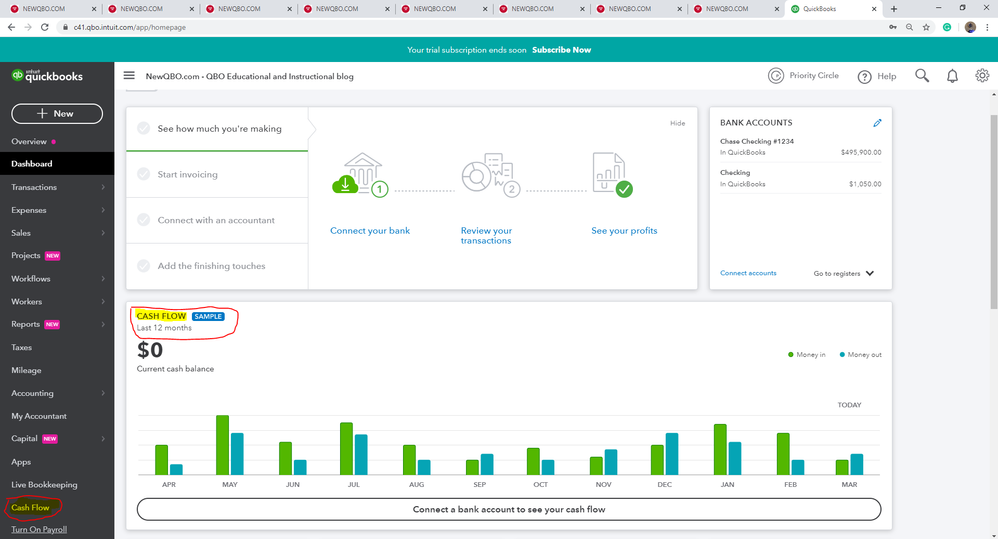The height and width of the screenshot is (539, 998).
Task: Close the QuickBooks browser tab
Action: tap(874, 9)
